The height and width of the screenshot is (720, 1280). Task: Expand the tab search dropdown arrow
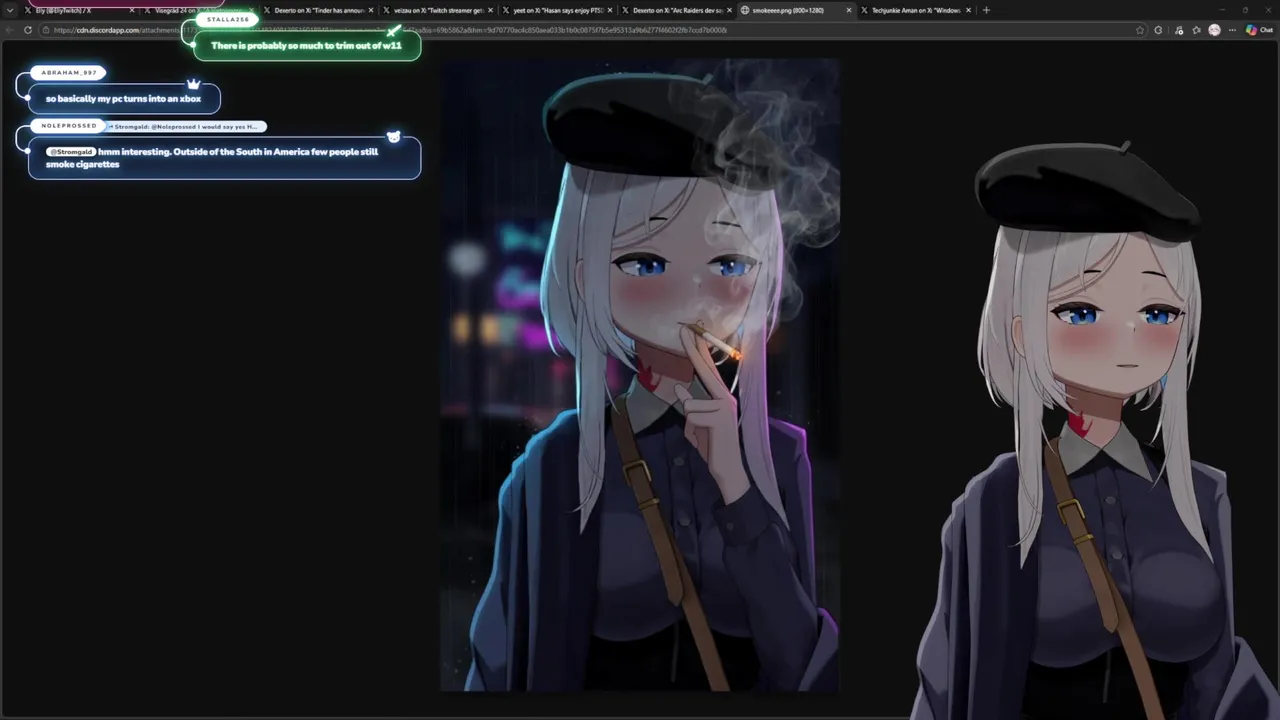point(11,10)
